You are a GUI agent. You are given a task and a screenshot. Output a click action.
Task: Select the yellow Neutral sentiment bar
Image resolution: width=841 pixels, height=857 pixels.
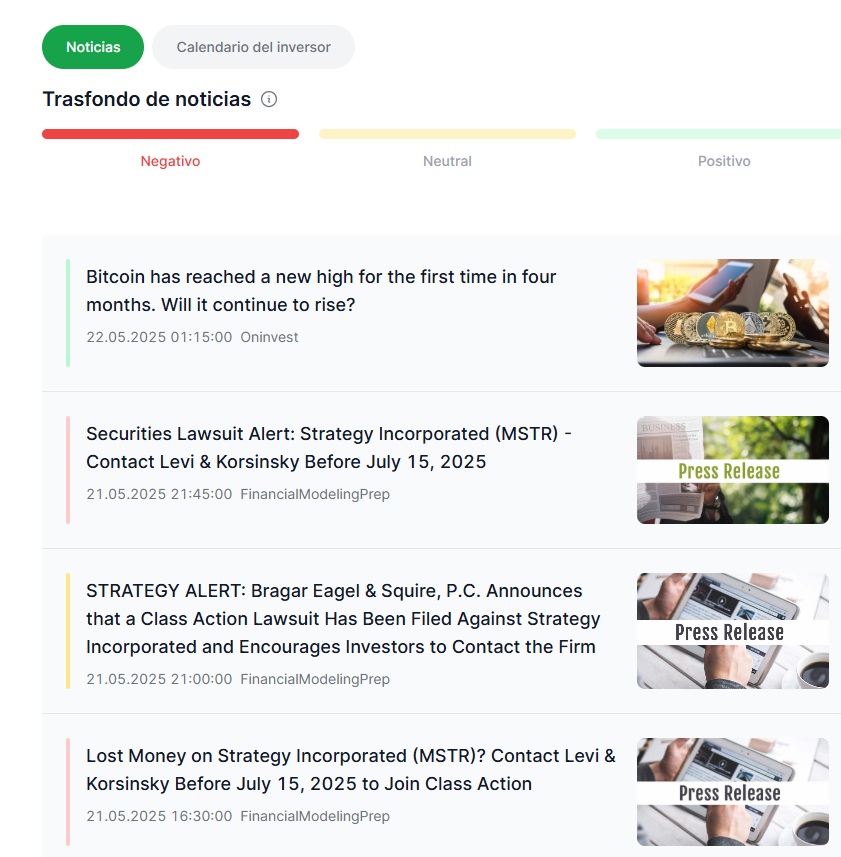pos(448,134)
